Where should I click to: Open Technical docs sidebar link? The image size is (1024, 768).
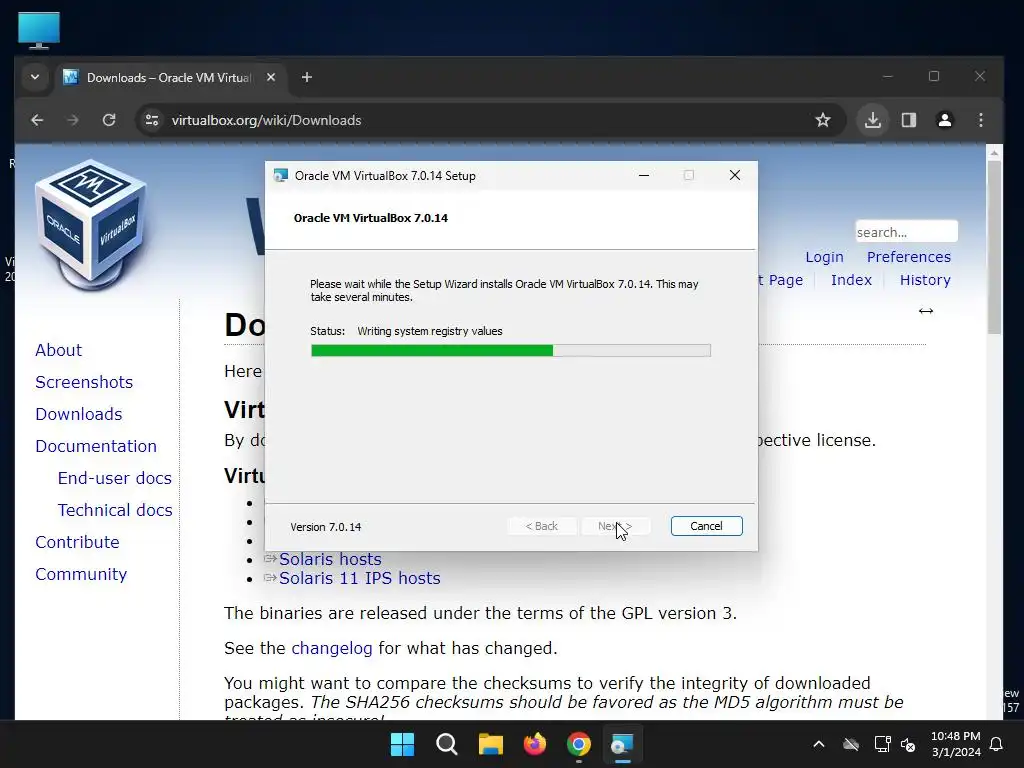coord(115,510)
